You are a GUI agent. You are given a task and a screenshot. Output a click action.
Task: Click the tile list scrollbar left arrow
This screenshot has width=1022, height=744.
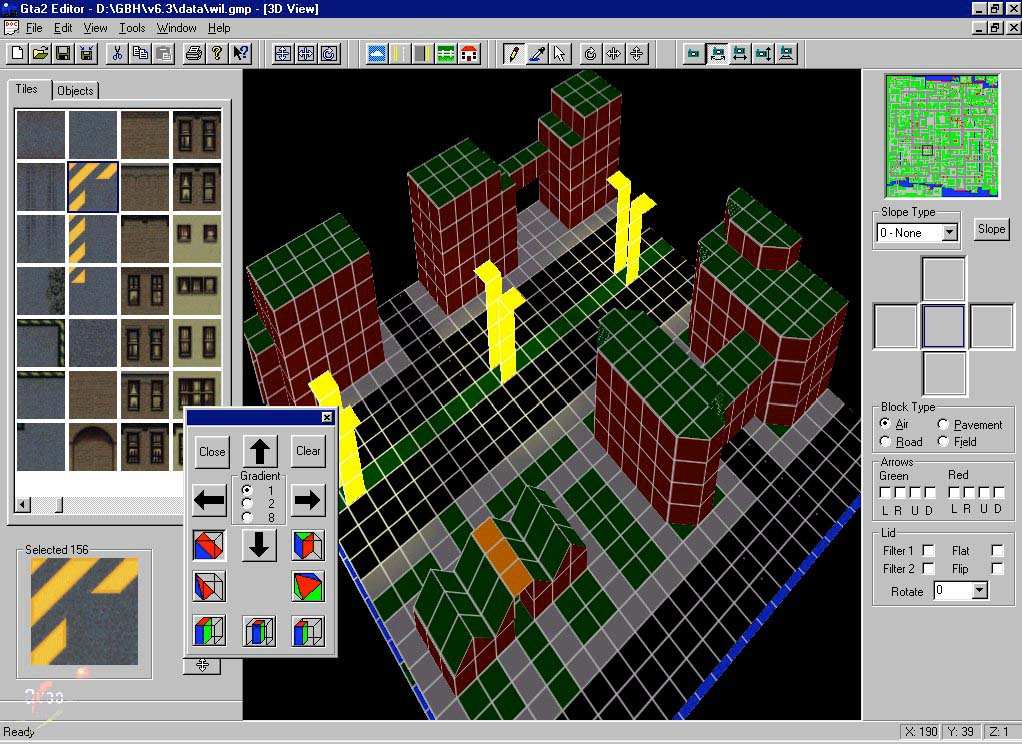23,505
